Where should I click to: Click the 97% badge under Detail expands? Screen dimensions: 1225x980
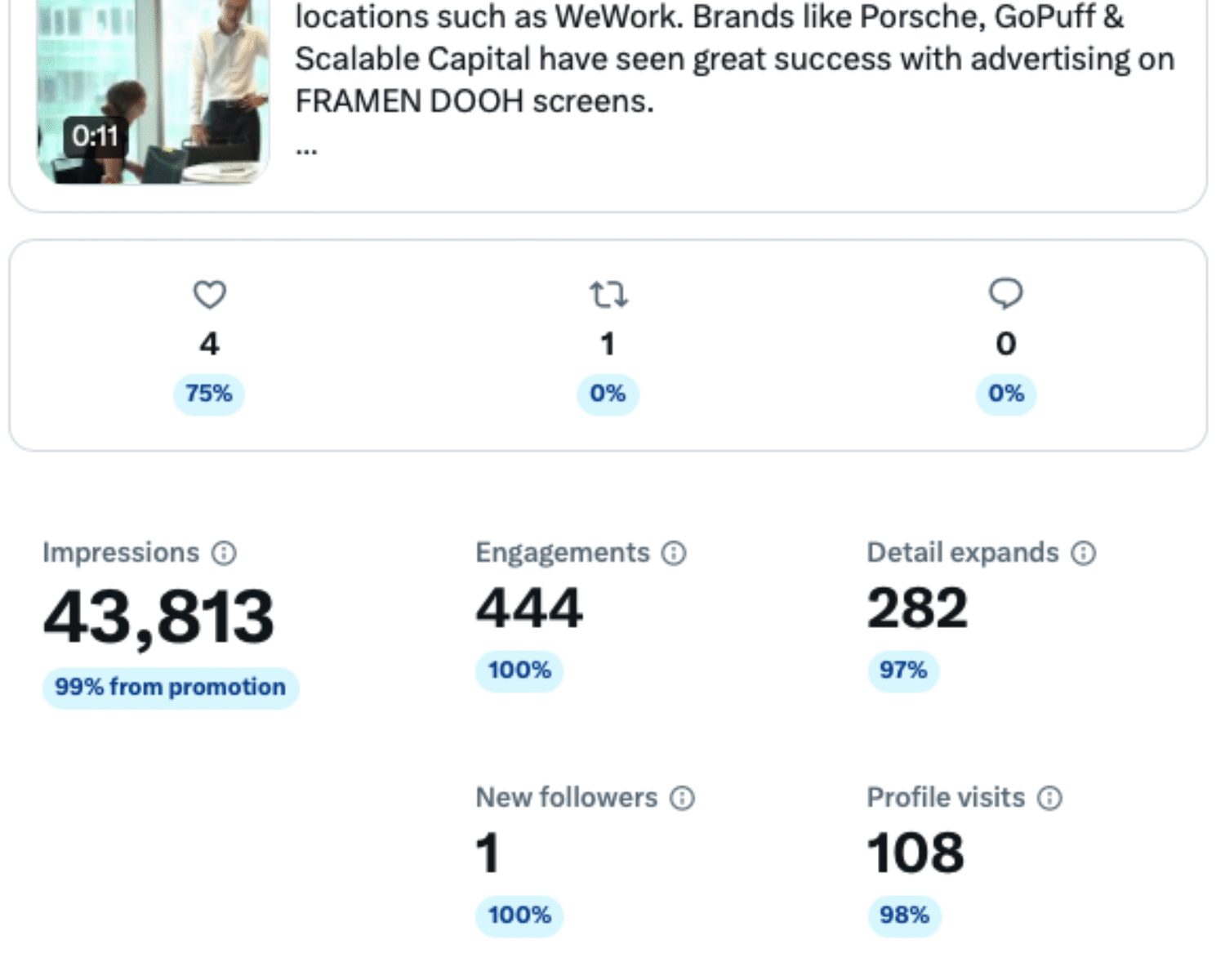(x=903, y=670)
